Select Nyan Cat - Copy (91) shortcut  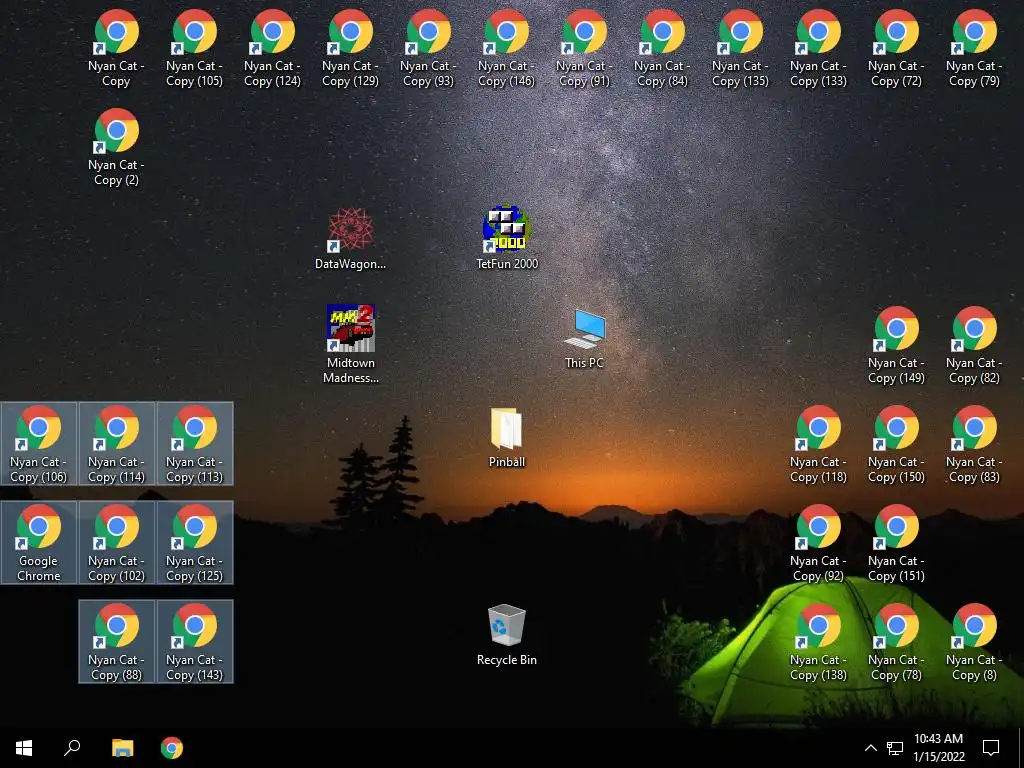click(x=584, y=49)
